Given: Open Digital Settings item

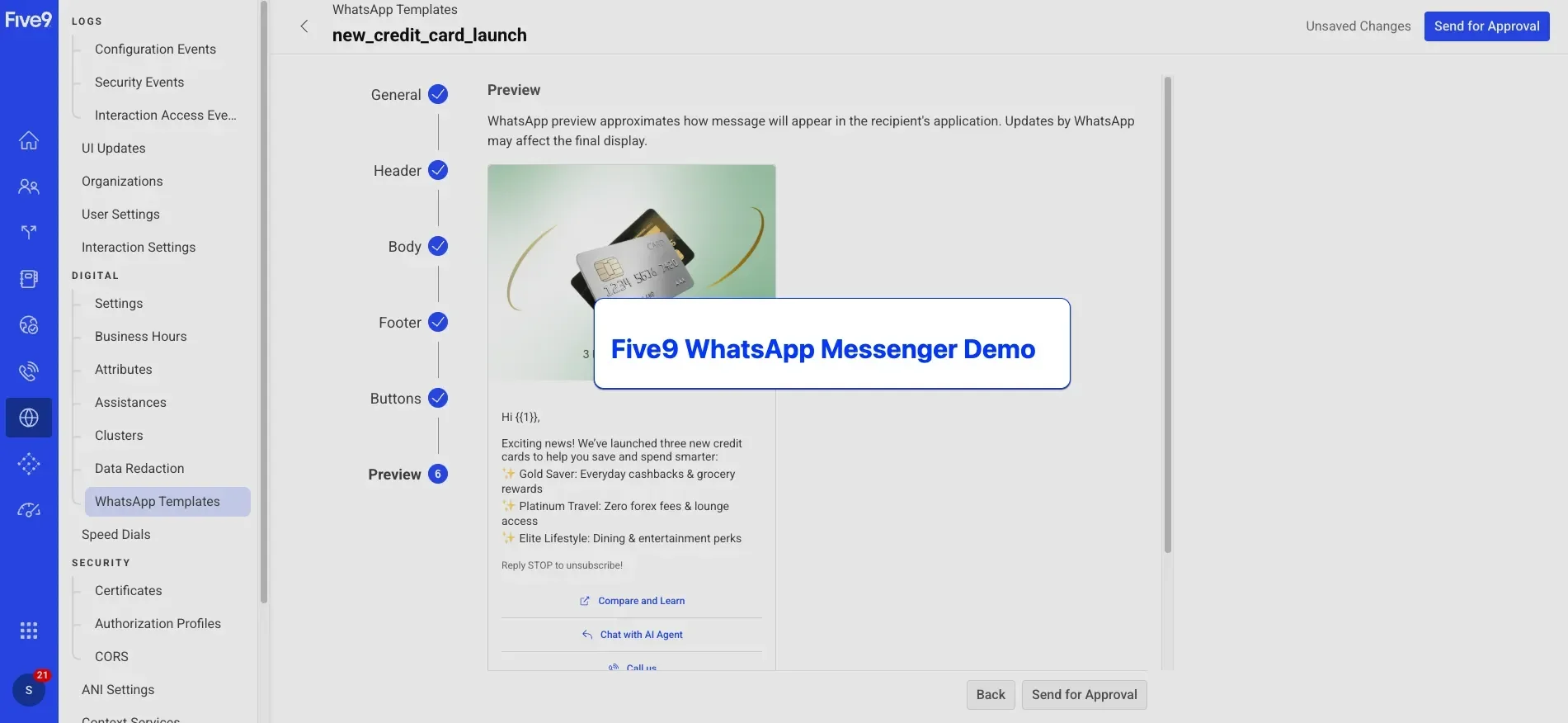Looking at the screenshot, I should coord(119,304).
